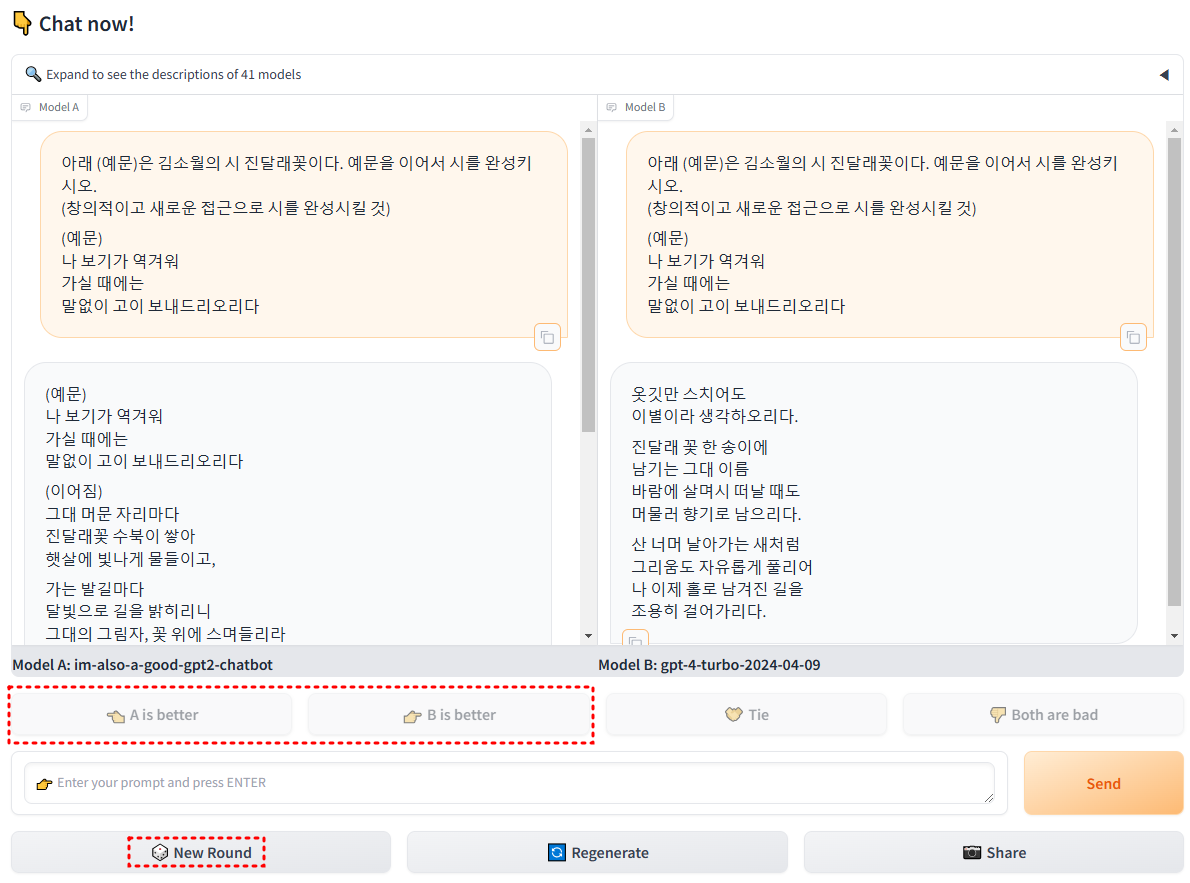Click Model A scrollbar down arrow
Screen dimensions: 1190x883
click(x=588, y=636)
